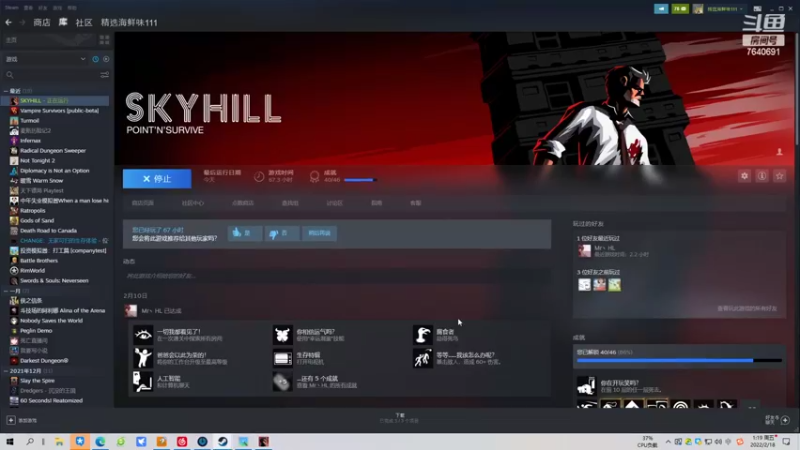800x450 pixels.
Task: Collapse the 最近 recent group
Action: click(x=6, y=91)
